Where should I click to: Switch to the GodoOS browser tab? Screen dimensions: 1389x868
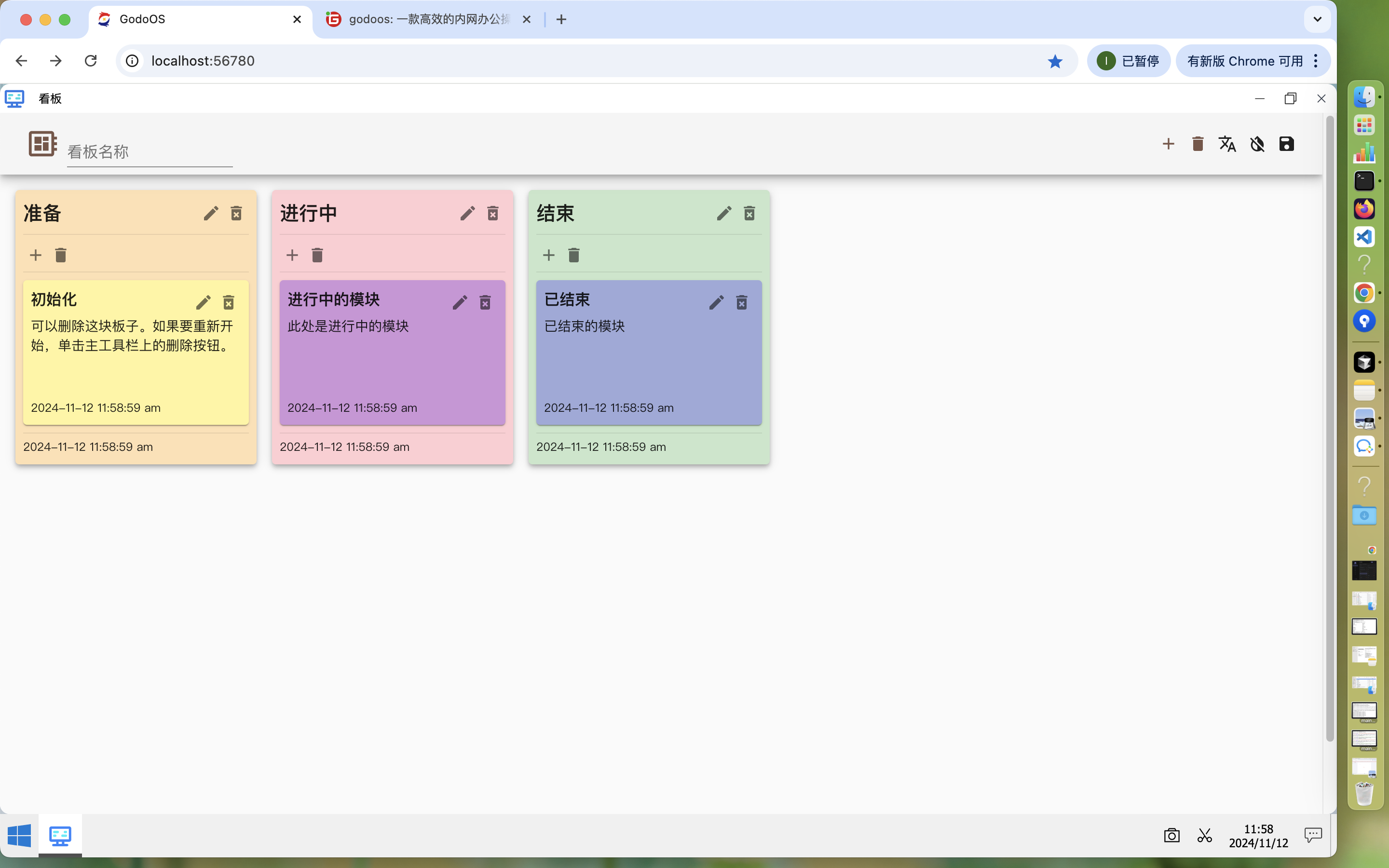click(200, 19)
